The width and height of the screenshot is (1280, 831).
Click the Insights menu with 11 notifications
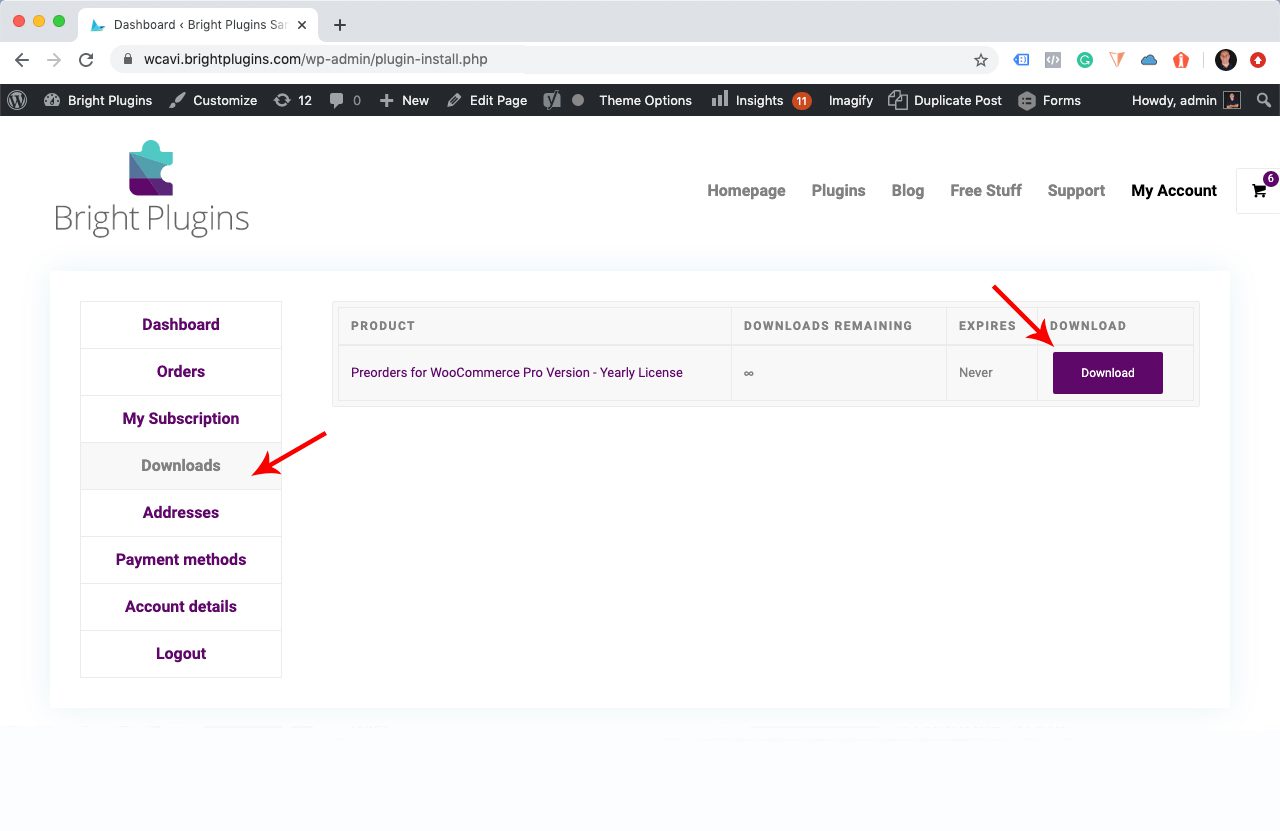760,100
